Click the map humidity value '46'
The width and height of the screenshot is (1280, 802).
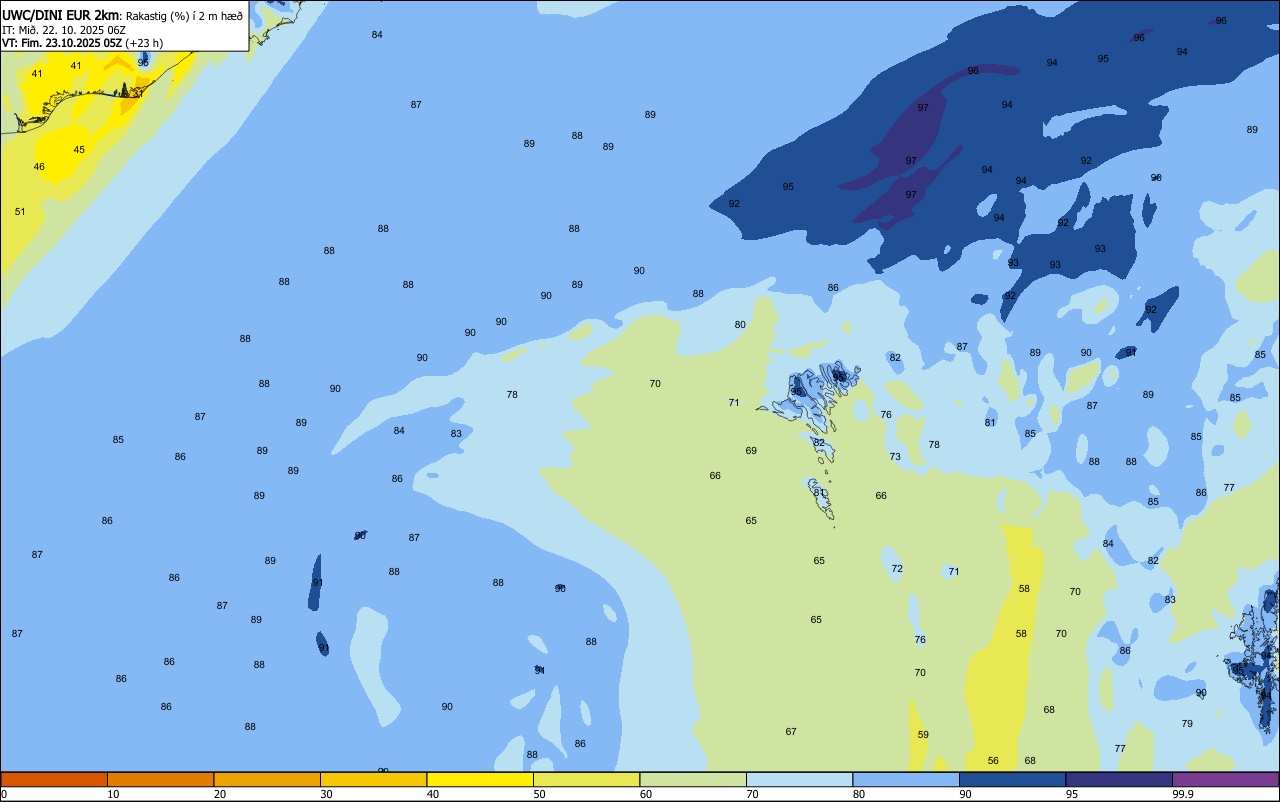pos(39,166)
